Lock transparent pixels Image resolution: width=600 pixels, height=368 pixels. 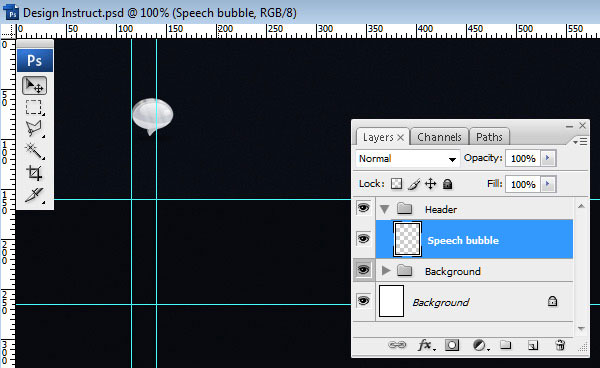[396, 184]
